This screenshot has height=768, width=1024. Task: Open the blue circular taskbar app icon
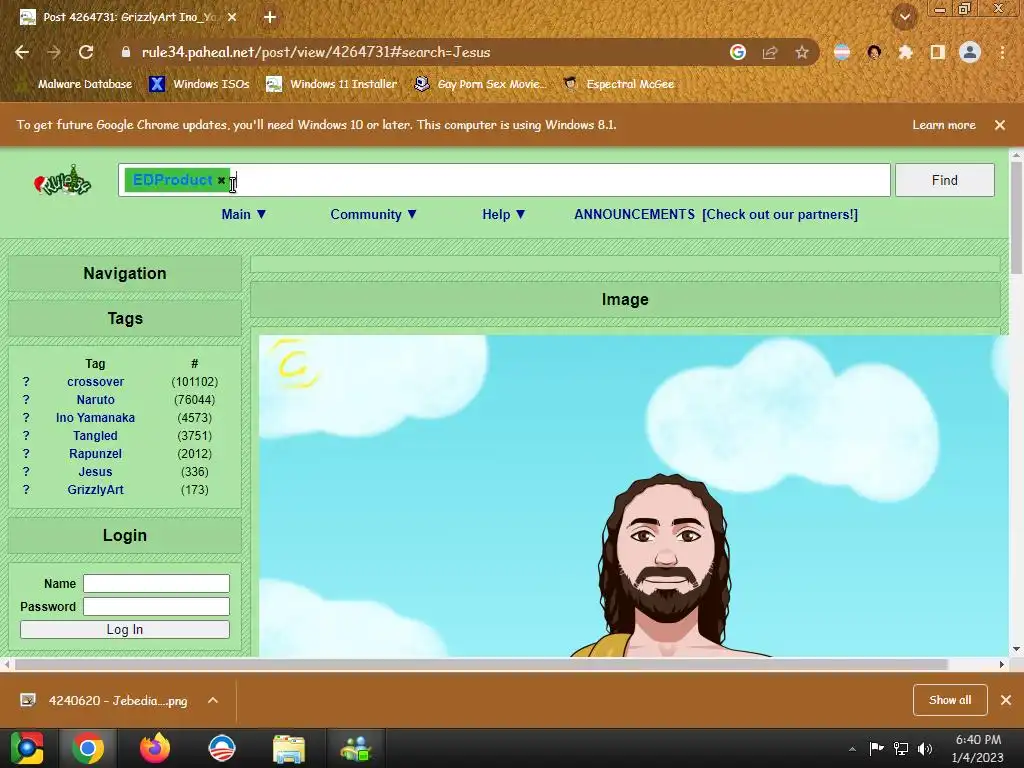pyautogui.click(x=221, y=748)
